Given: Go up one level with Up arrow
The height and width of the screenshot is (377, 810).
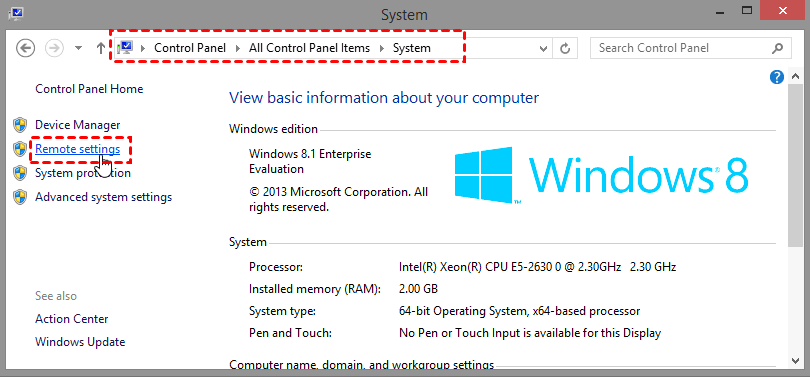Looking at the screenshot, I should pyautogui.click(x=101, y=48).
